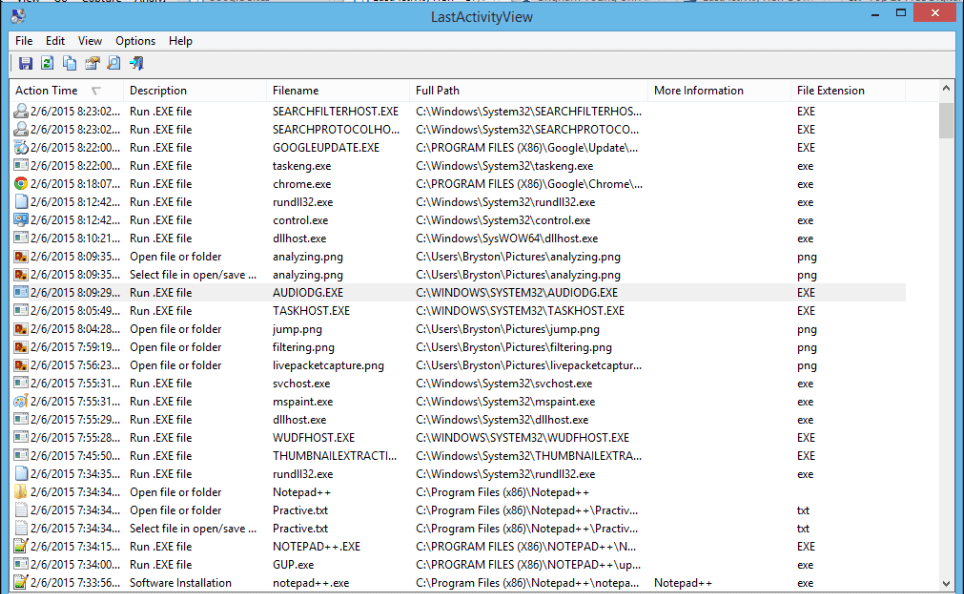Click the Chrome icon in chrome.exe row
The image size is (964, 594).
21,184
